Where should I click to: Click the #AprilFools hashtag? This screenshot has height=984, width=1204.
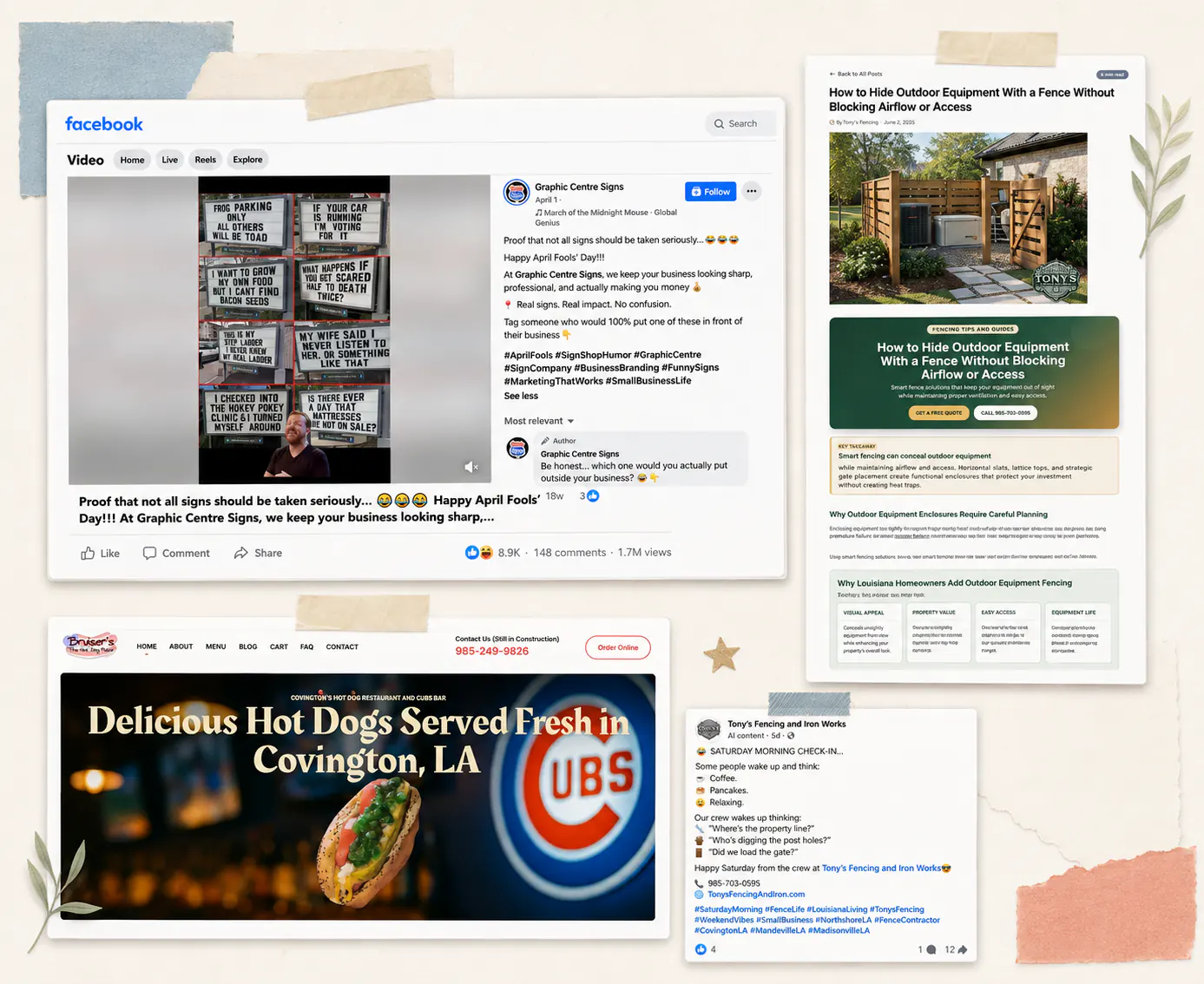[527, 355]
